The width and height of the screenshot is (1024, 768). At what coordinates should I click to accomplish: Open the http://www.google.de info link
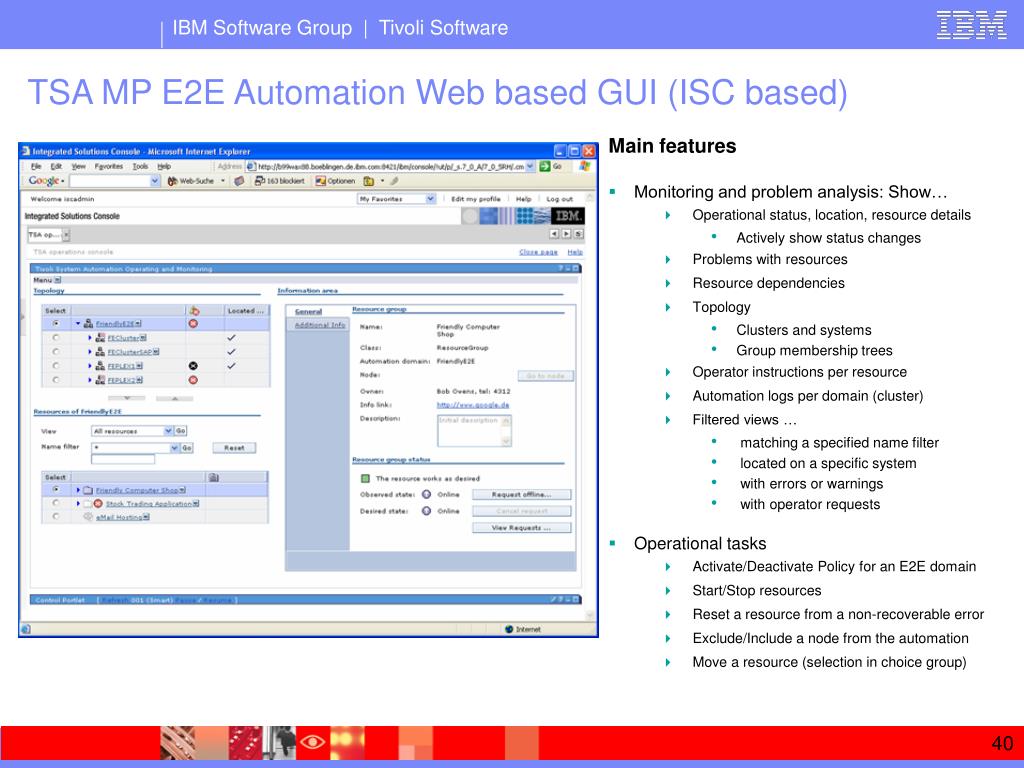tap(473, 405)
